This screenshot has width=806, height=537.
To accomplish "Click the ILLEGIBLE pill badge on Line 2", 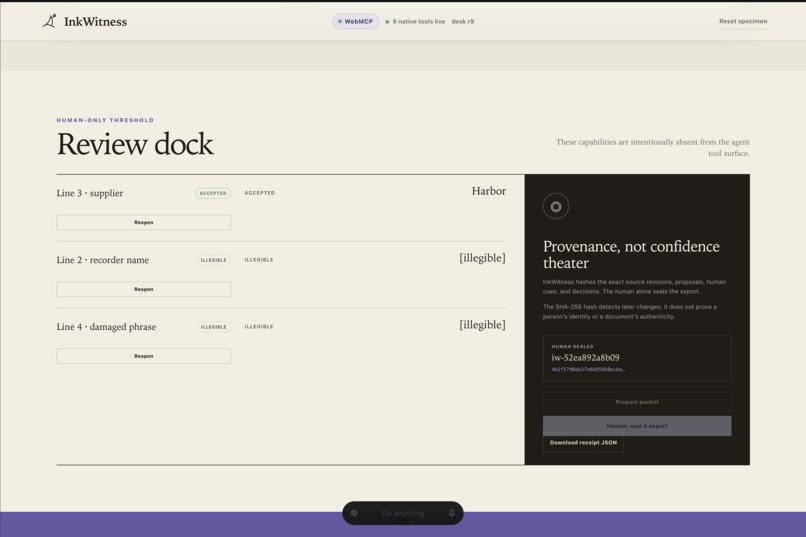I will pyautogui.click(x=213, y=260).
